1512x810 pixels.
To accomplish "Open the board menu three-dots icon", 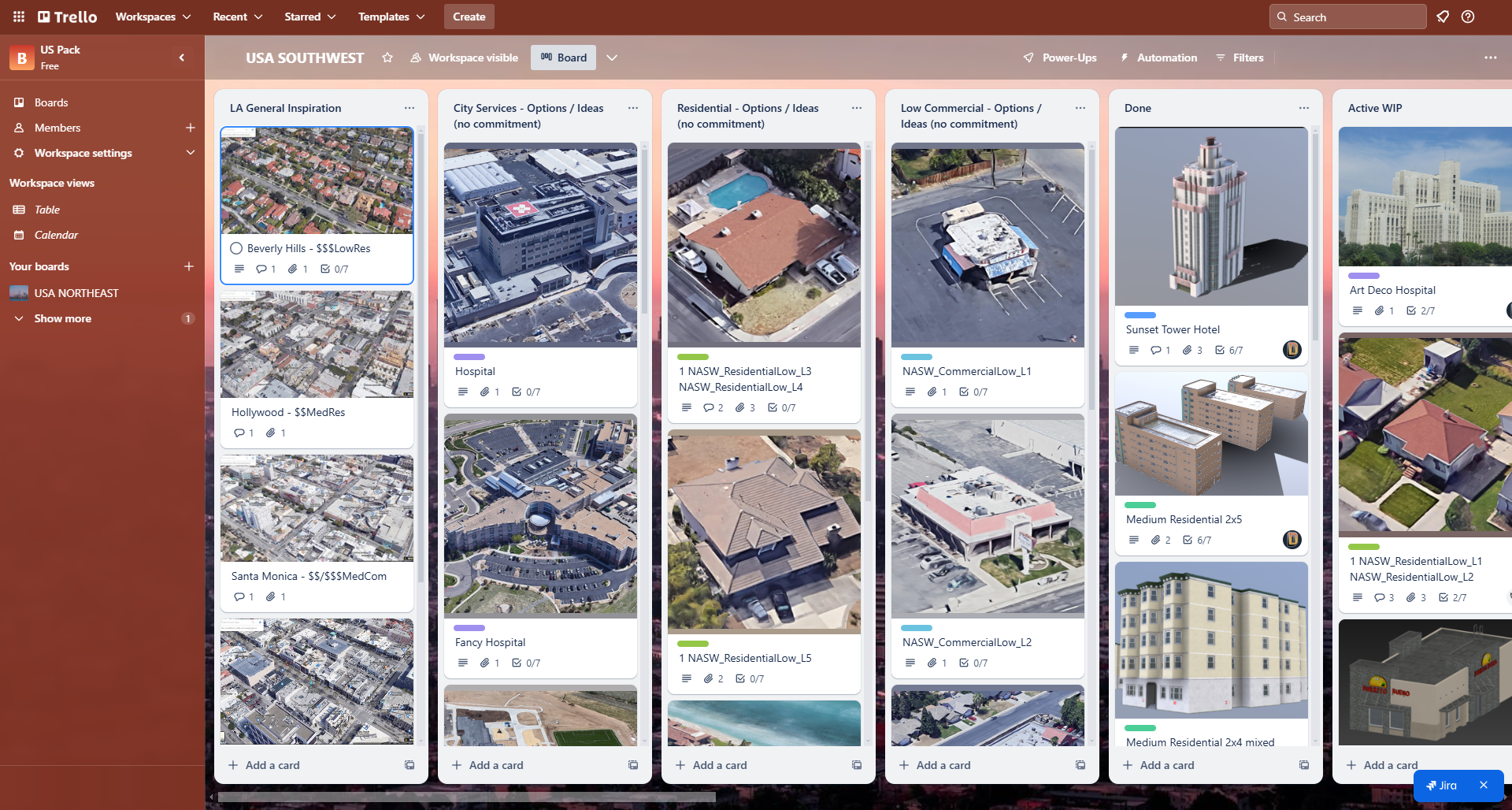I will [1490, 58].
